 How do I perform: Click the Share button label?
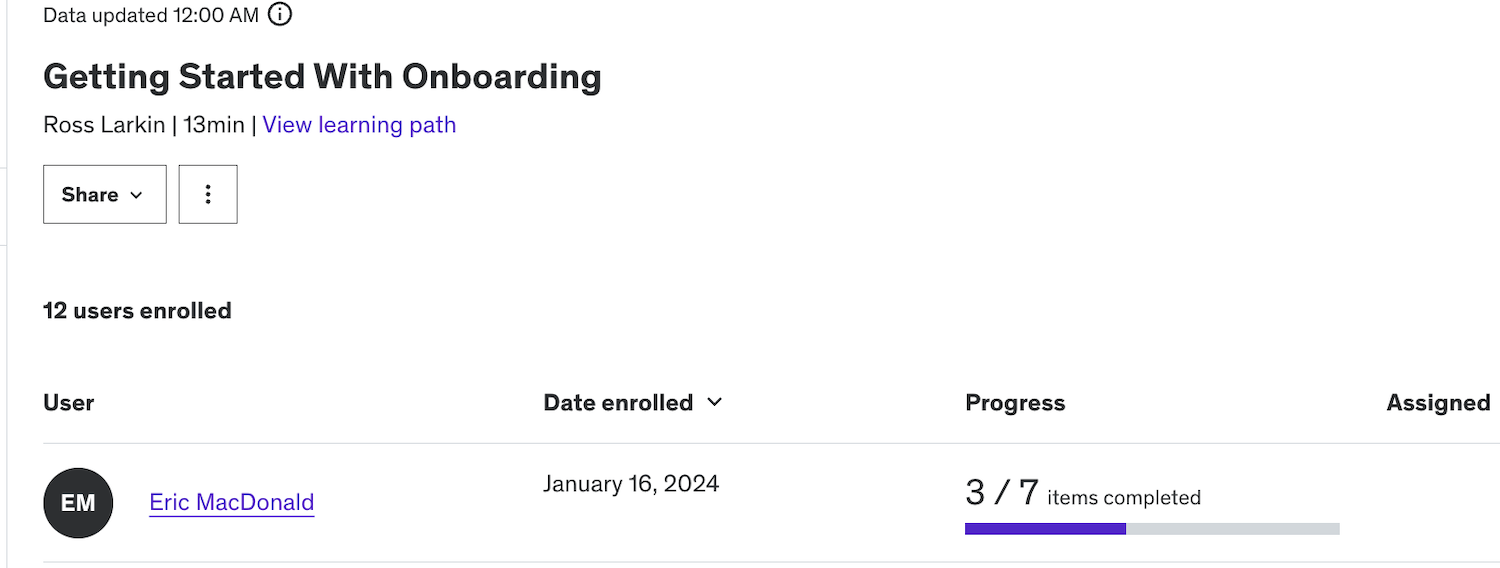(x=90, y=195)
